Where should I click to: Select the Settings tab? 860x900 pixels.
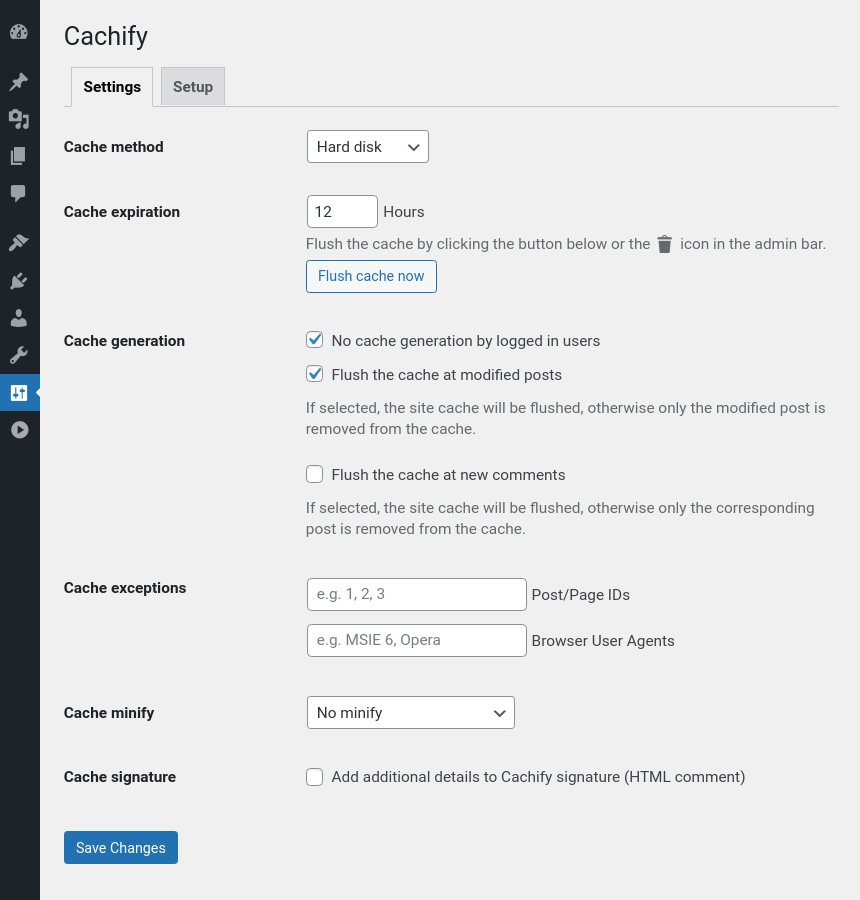[x=112, y=87]
